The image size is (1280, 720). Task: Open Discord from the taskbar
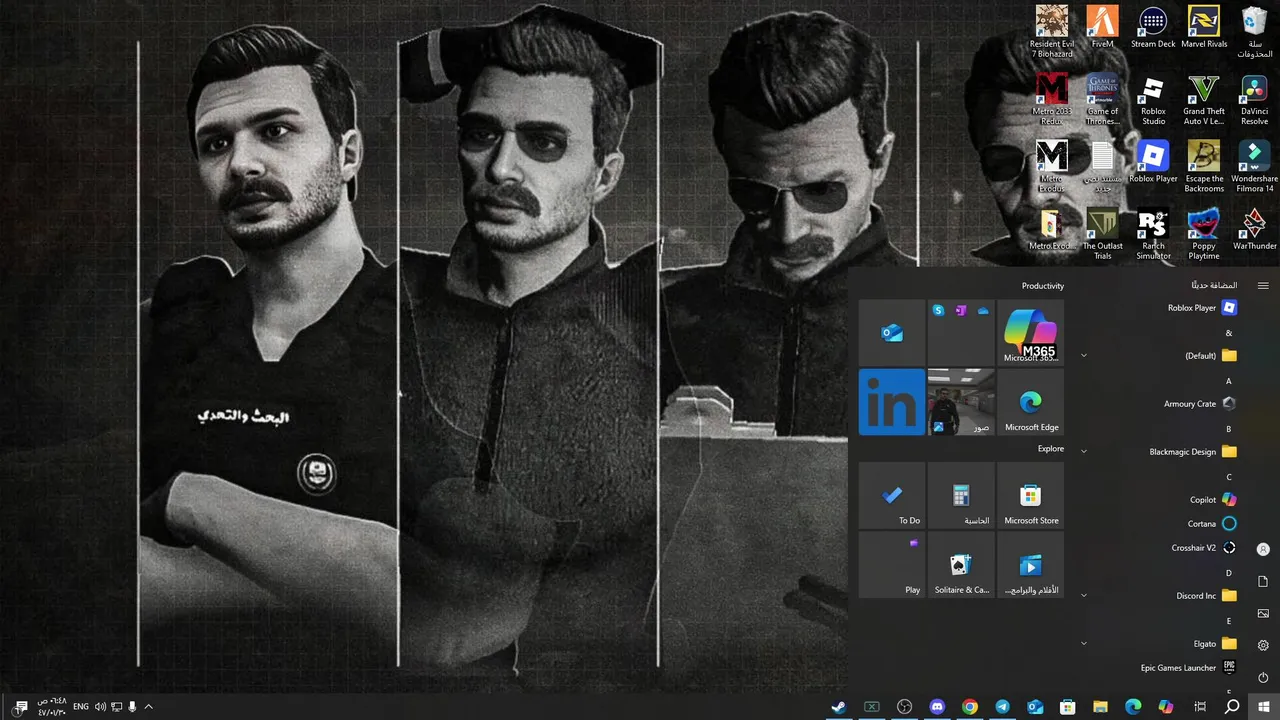tap(937, 707)
